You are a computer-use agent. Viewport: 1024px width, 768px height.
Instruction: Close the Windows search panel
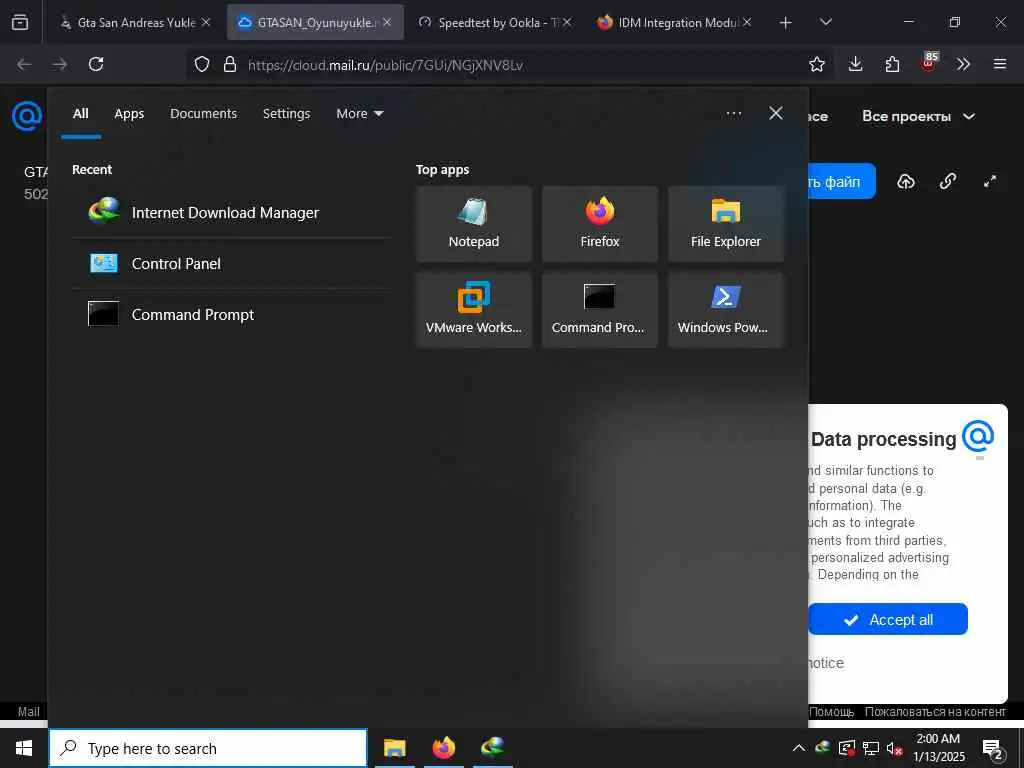pos(775,114)
